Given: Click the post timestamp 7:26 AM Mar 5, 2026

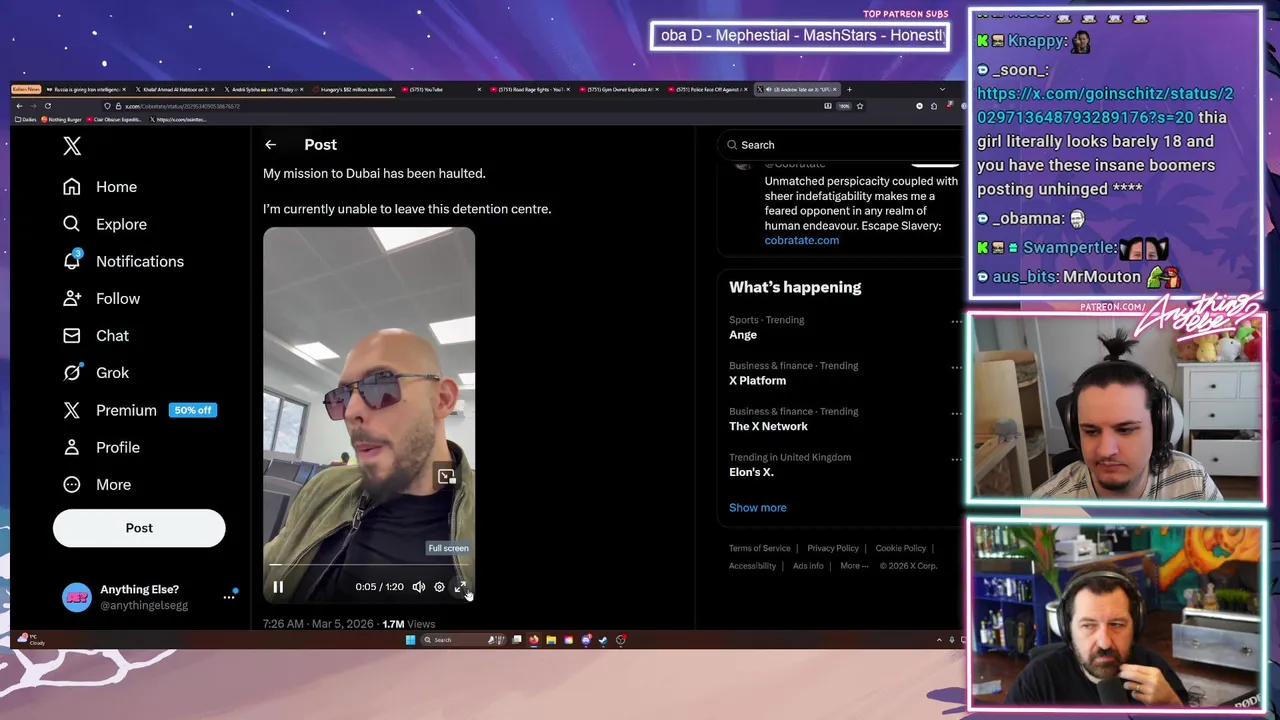Looking at the screenshot, I should pyautogui.click(x=318, y=624).
